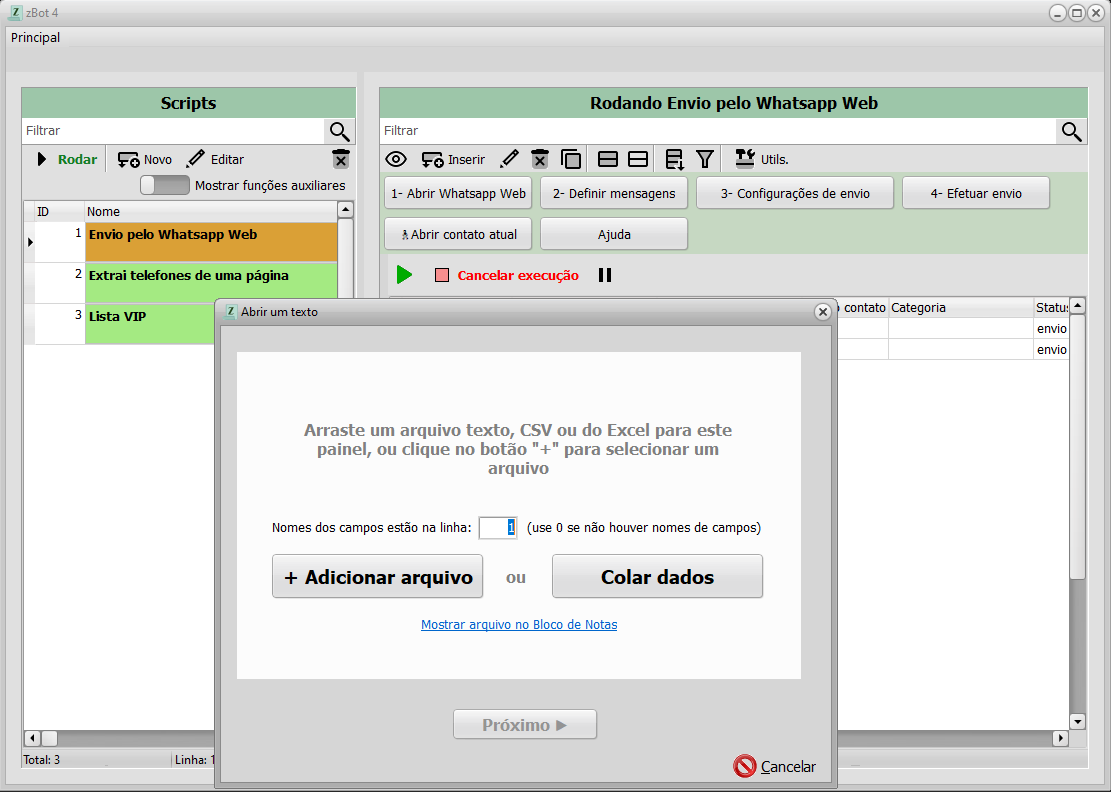The width and height of the screenshot is (1111, 792).
Task: Open the Utils. tools menu
Action: [761, 159]
